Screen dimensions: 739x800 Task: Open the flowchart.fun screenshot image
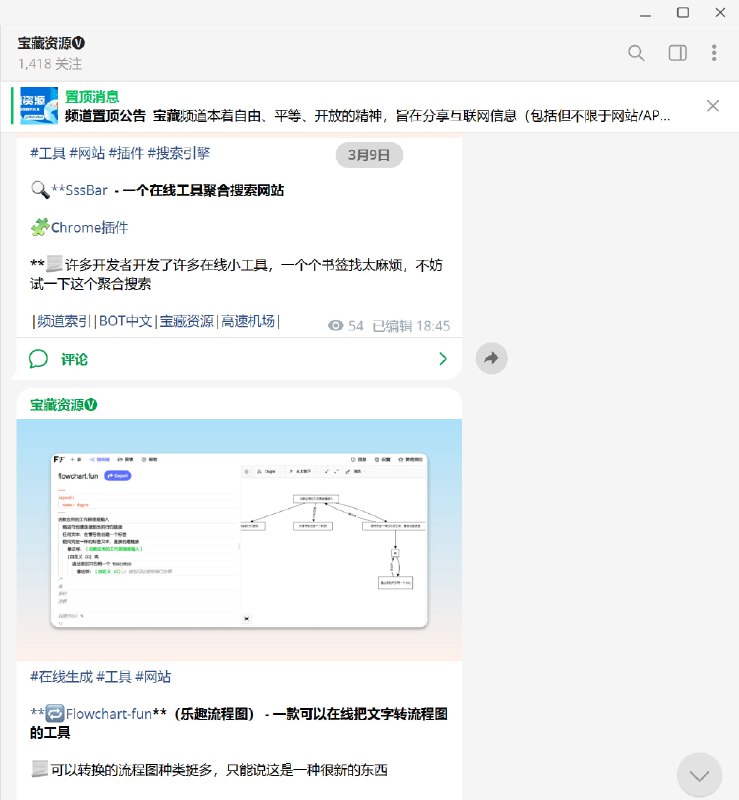pyautogui.click(x=239, y=540)
